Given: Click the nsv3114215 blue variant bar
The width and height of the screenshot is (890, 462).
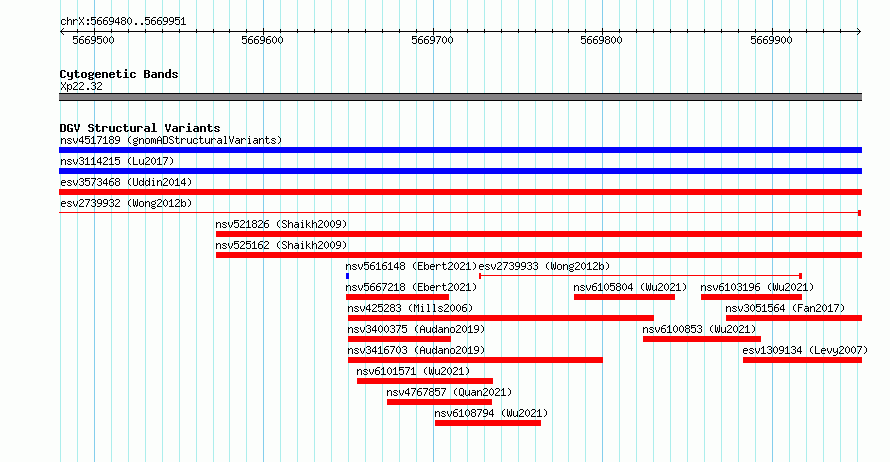Looking at the screenshot, I should (460, 171).
